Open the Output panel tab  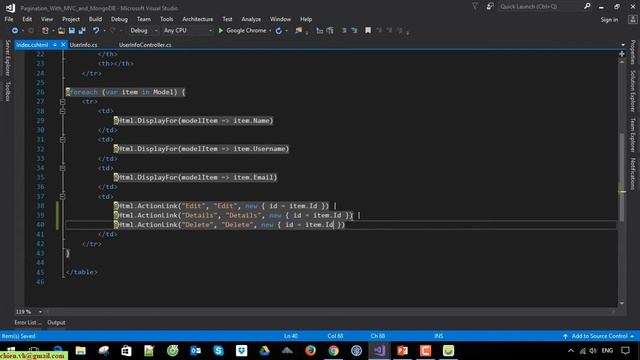coord(56,322)
